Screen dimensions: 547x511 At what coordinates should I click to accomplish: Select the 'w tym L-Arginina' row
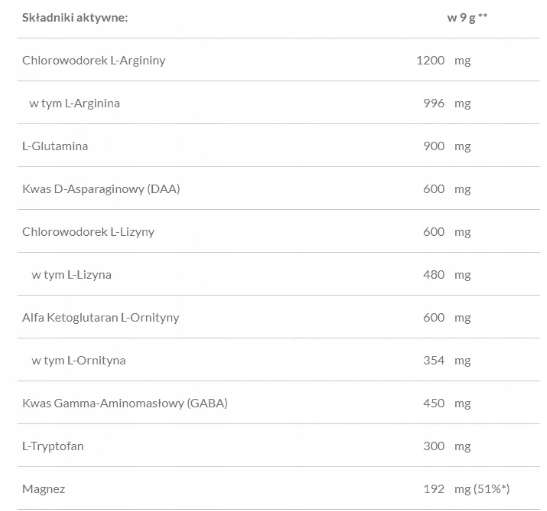[x=279, y=103]
